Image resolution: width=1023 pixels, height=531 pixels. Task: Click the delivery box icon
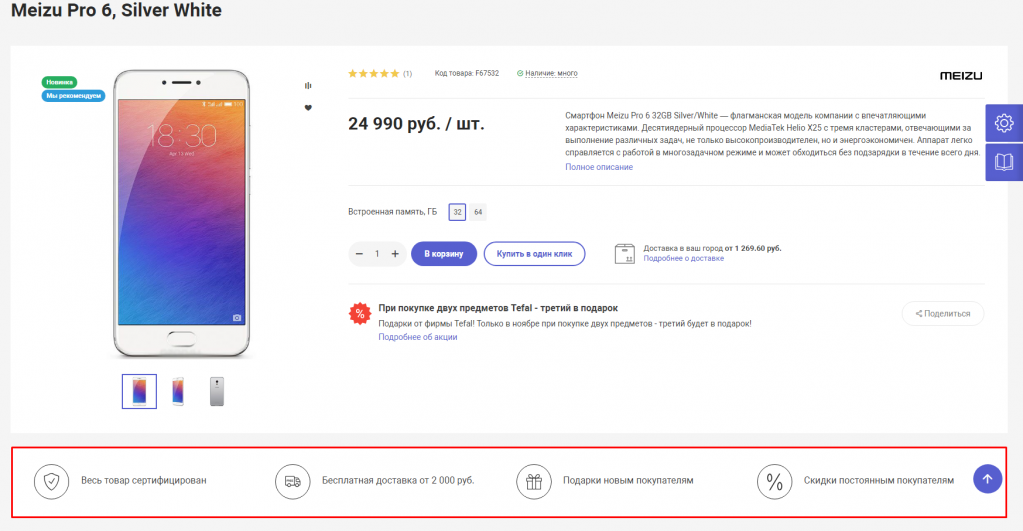[x=624, y=253]
